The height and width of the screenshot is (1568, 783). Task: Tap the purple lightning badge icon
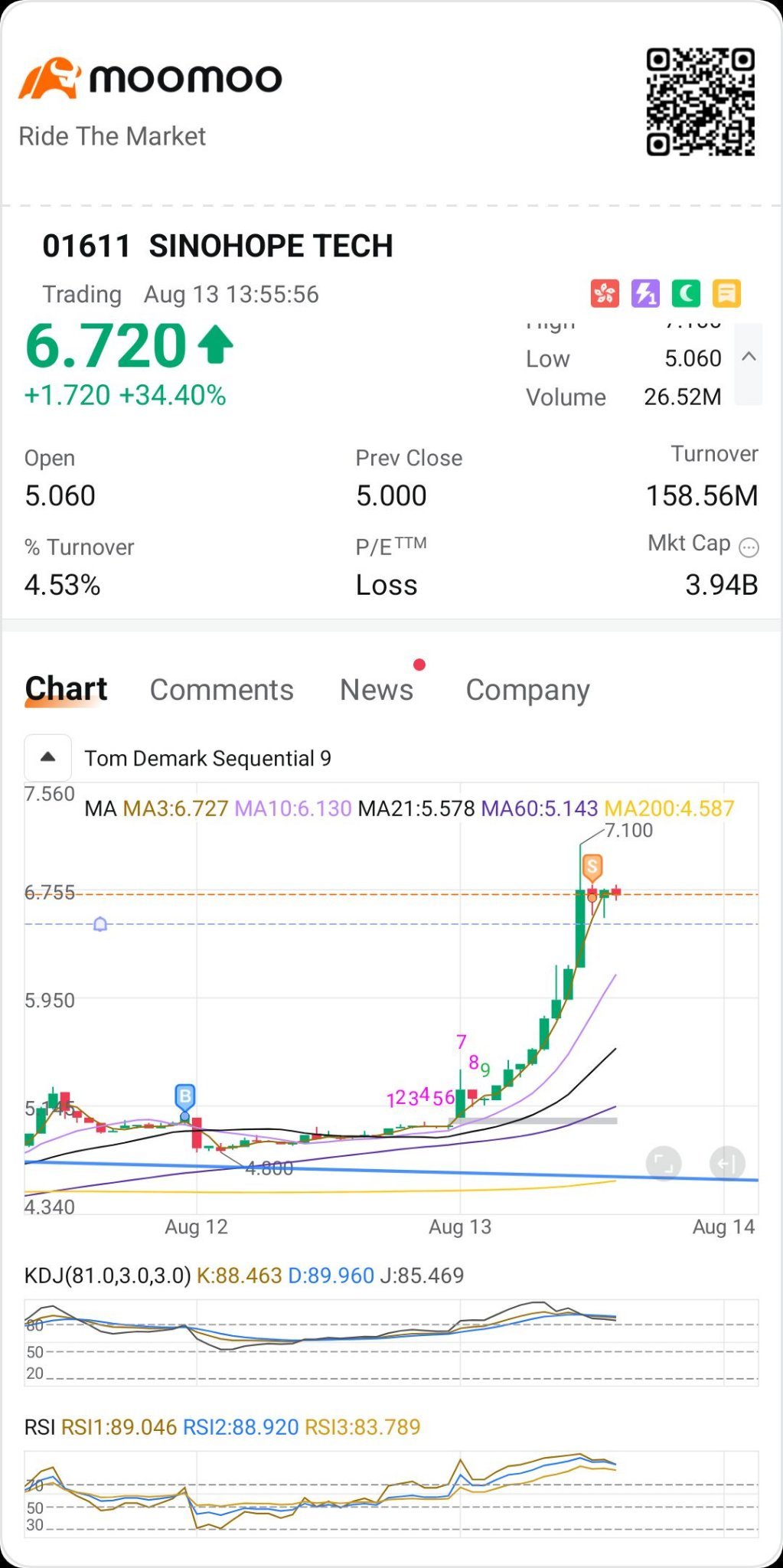(645, 293)
